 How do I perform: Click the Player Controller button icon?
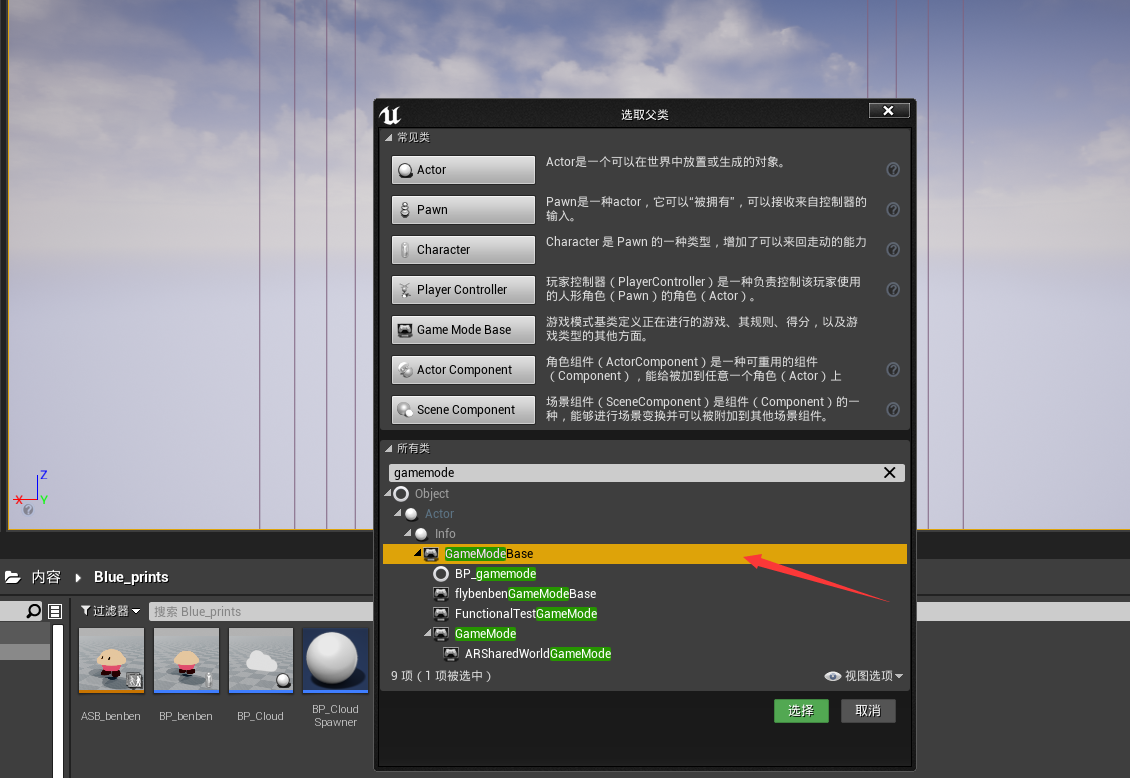coord(406,290)
